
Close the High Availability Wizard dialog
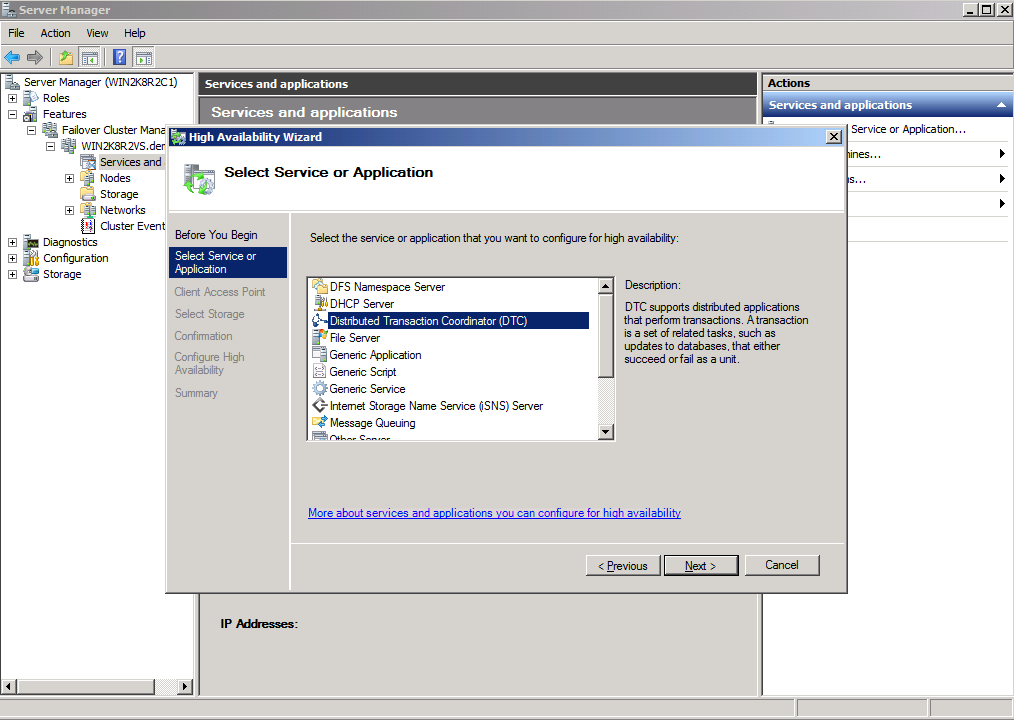point(834,136)
